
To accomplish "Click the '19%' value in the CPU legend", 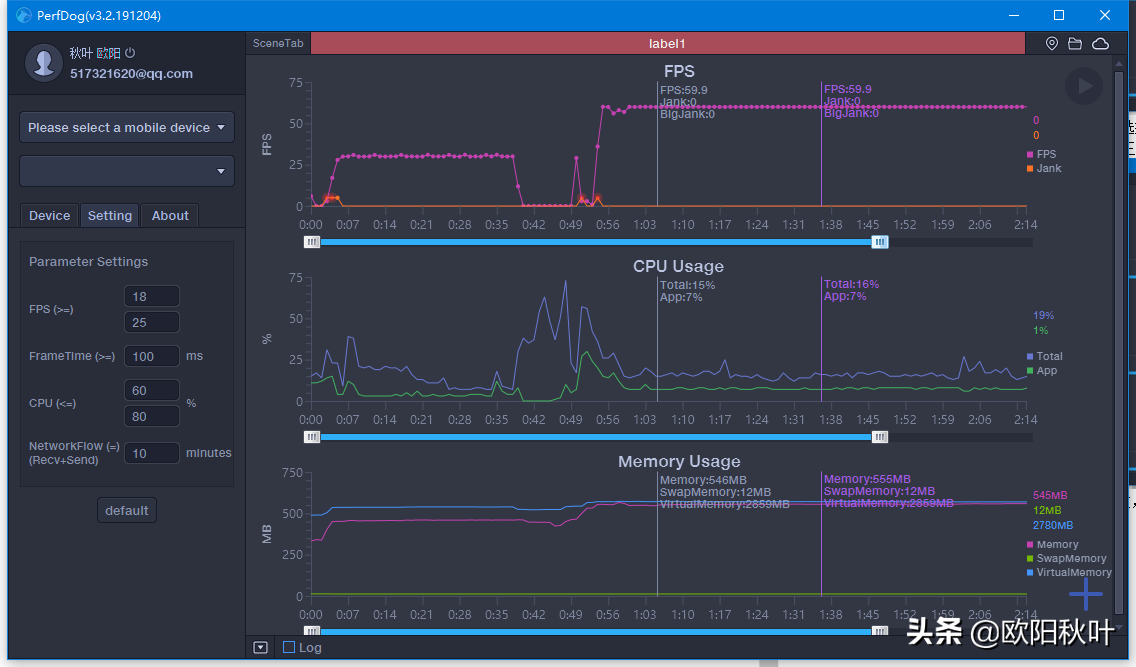I will click(1043, 315).
